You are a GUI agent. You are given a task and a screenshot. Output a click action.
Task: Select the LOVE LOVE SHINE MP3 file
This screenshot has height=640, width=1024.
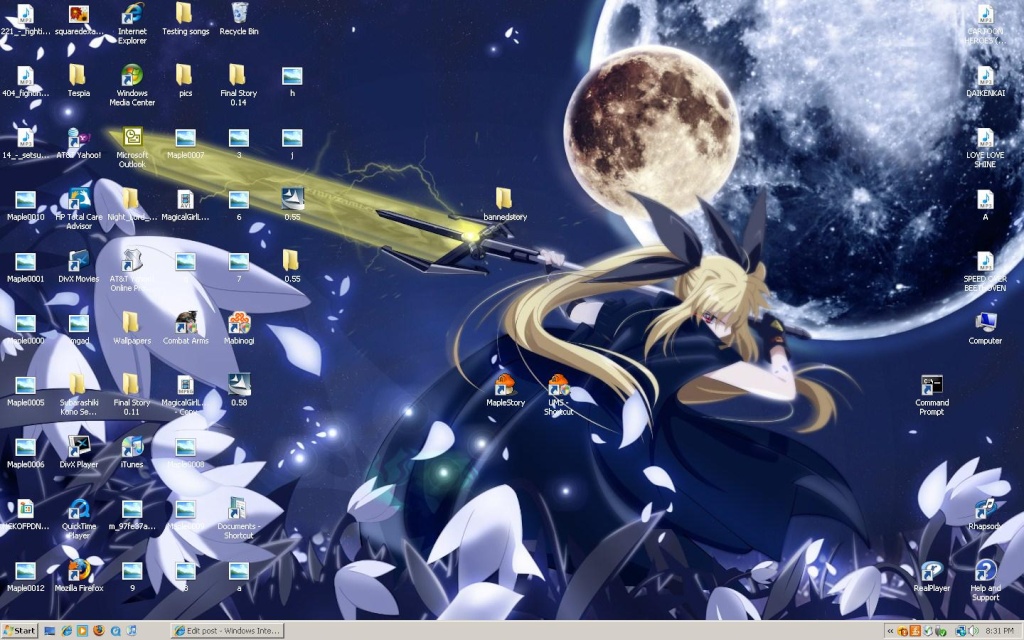[985, 147]
